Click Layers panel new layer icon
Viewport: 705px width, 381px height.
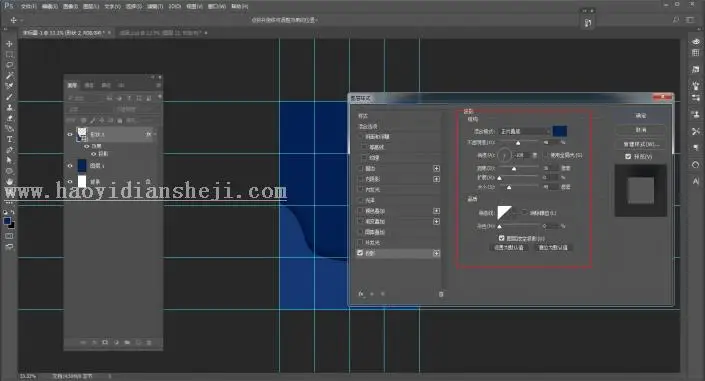pyautogui.click(x=138, y=342)
